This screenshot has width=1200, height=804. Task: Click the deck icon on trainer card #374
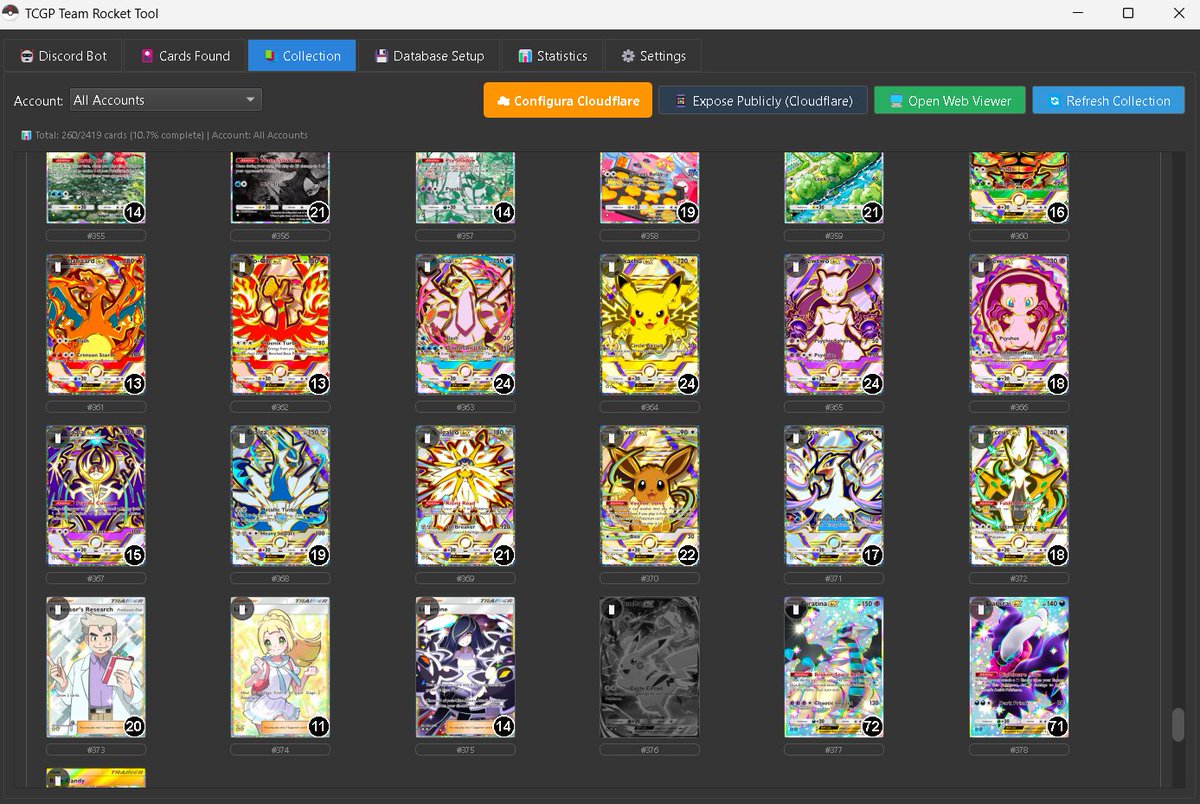coord(242,610)
